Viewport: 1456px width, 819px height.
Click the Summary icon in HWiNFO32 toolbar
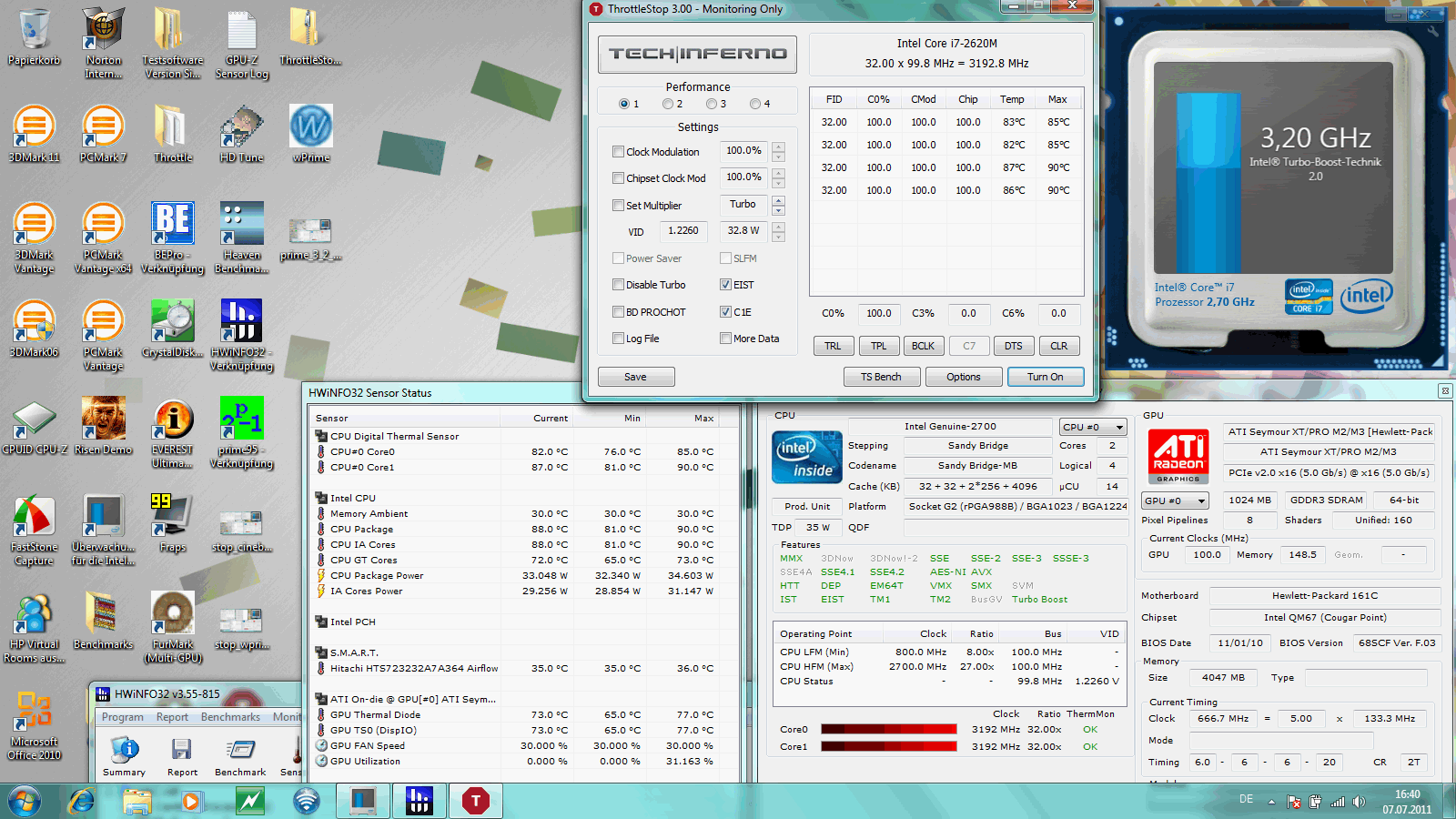124,757
